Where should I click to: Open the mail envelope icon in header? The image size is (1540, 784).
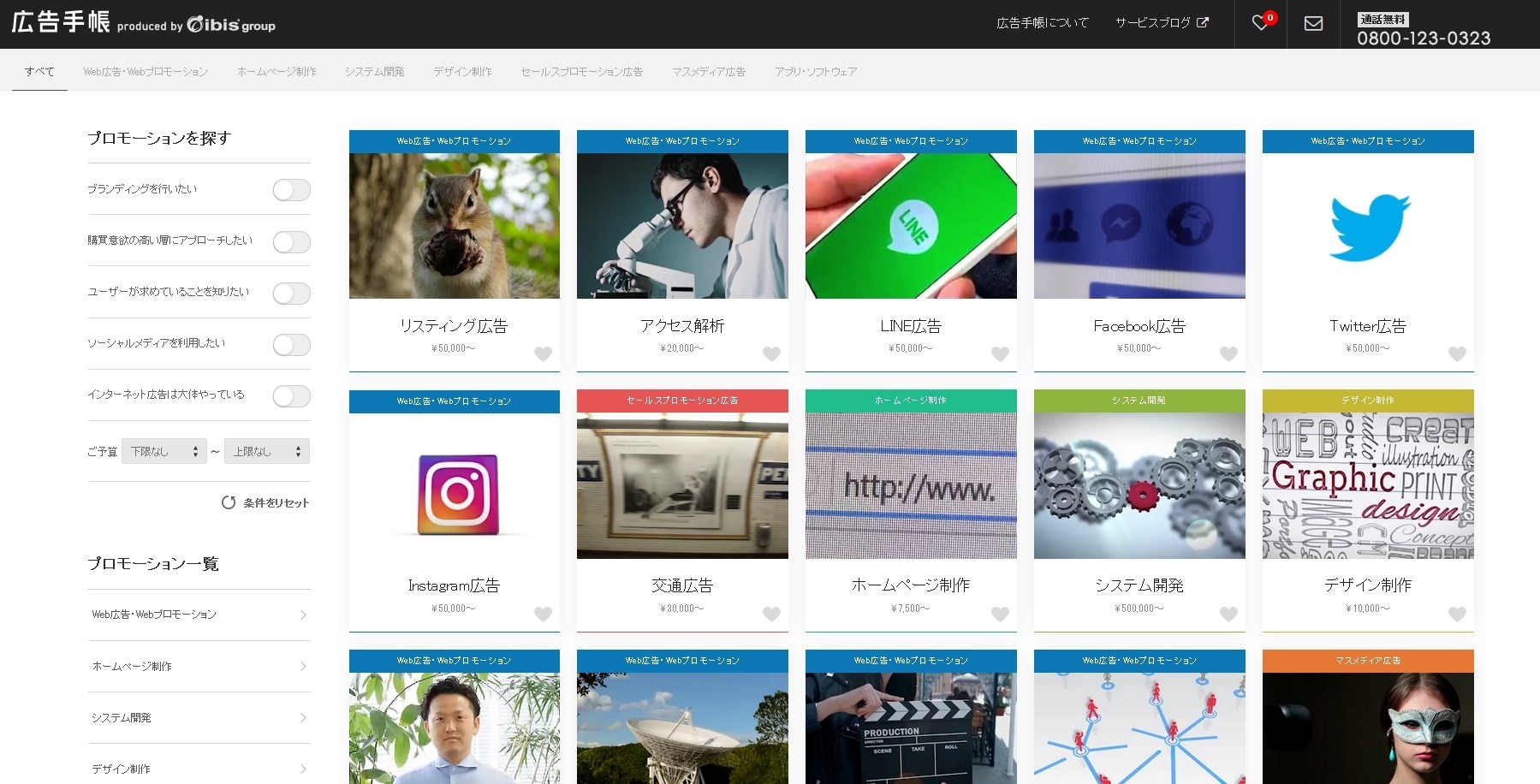click(1313, 23)
